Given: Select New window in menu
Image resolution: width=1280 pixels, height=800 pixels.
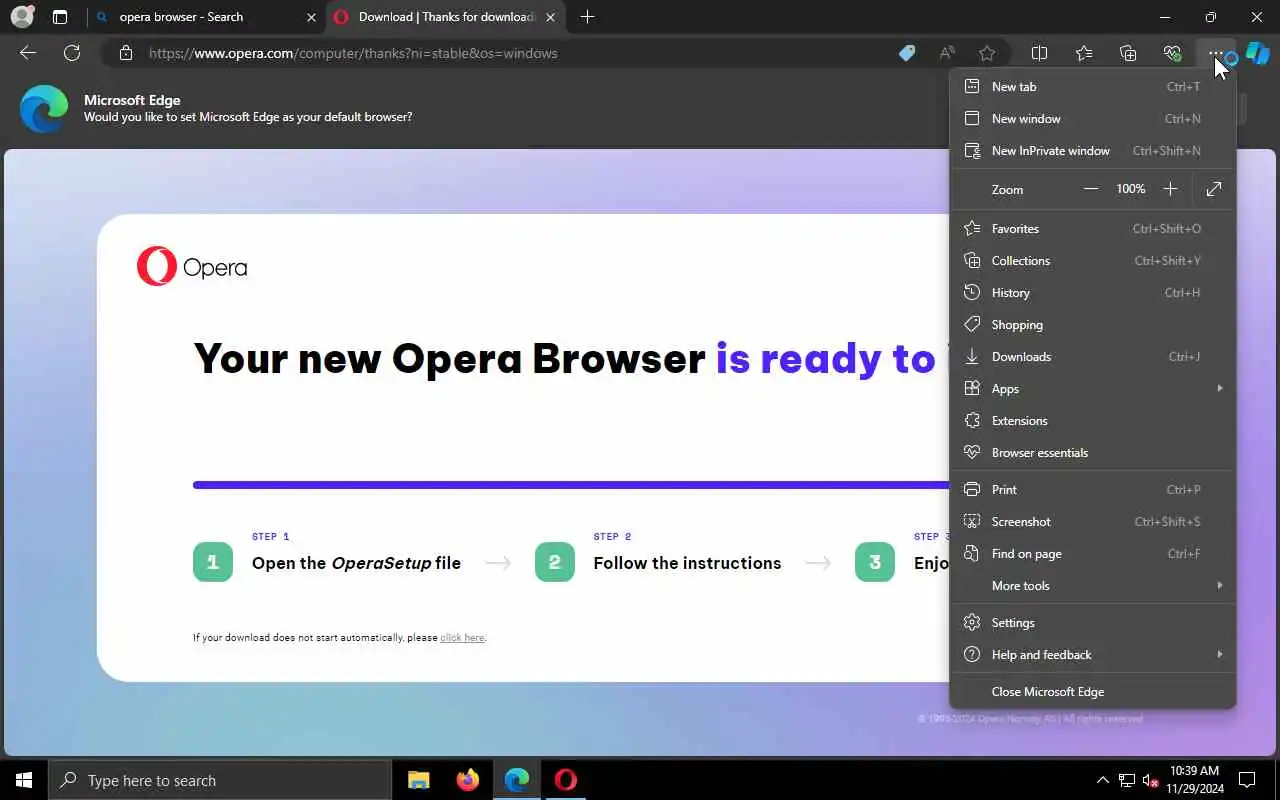Looking at the screenshot, I should (1092, 119).
